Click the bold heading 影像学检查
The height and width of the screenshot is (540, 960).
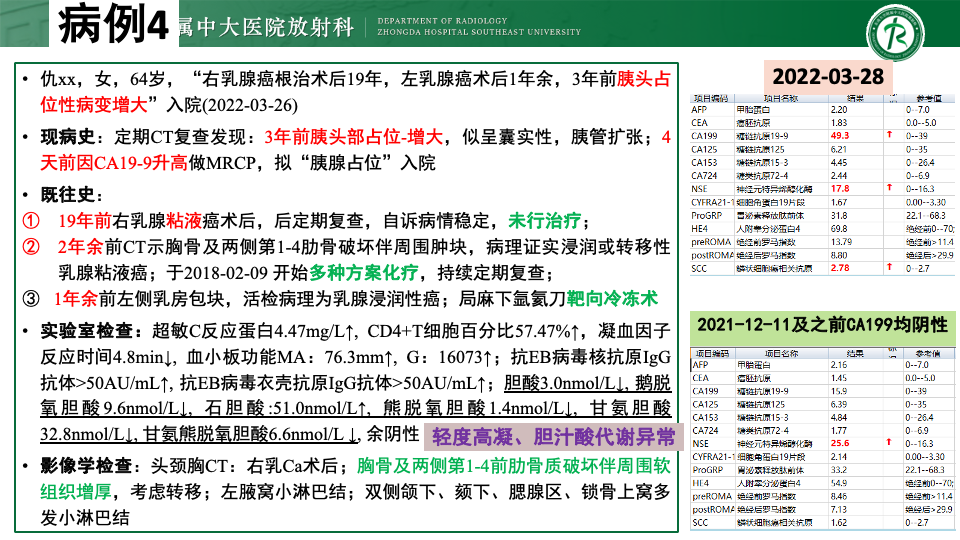[86, 466]
